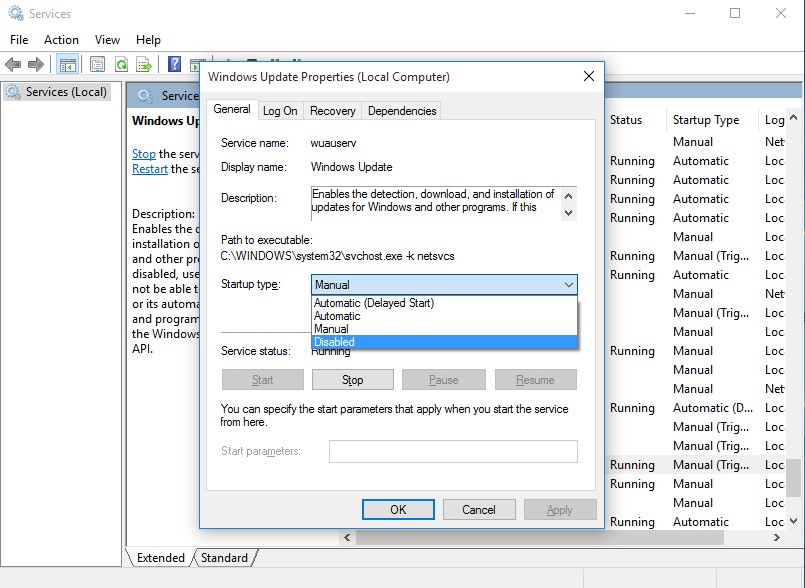
Task: Click the horizontal scrollbar thumb below the list
Action: coord(540,537)
